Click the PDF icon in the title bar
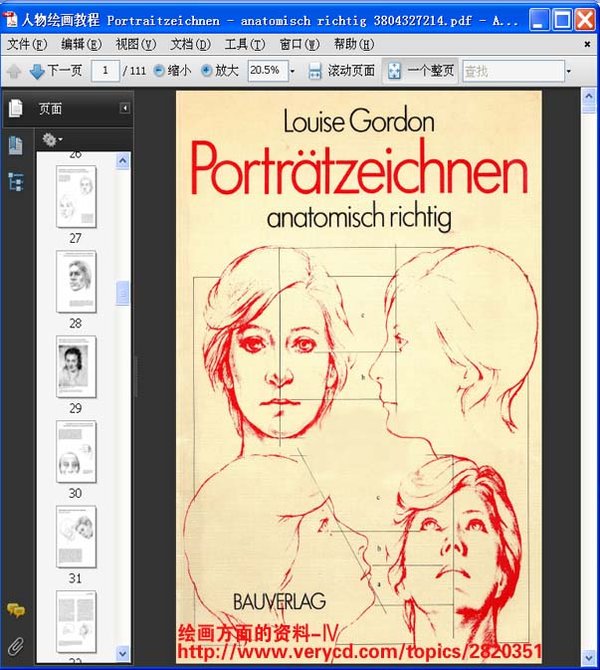This screenshot has height=670, width=600. pyautogui.click(x=10, y=20)
